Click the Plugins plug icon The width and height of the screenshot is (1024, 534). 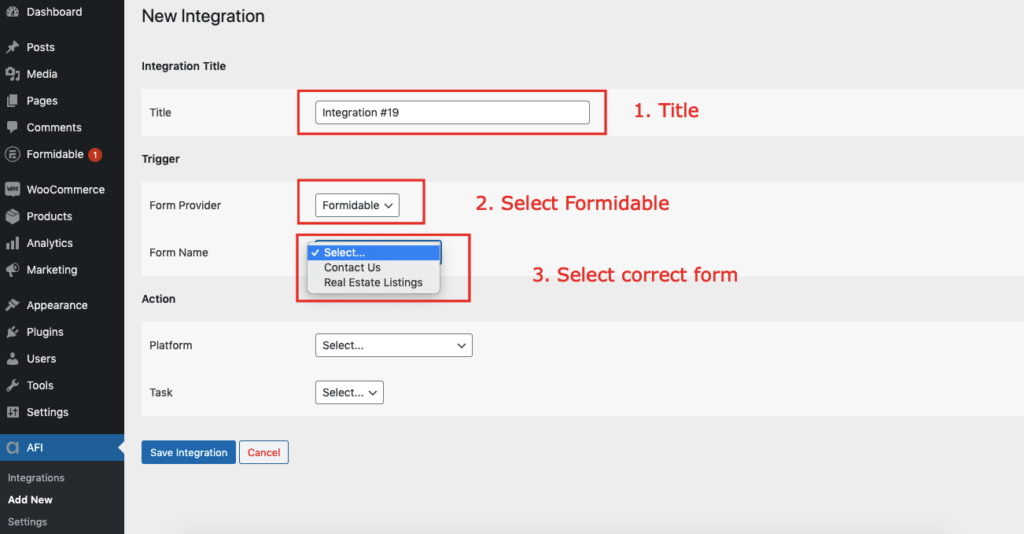[x=12, y=332]
